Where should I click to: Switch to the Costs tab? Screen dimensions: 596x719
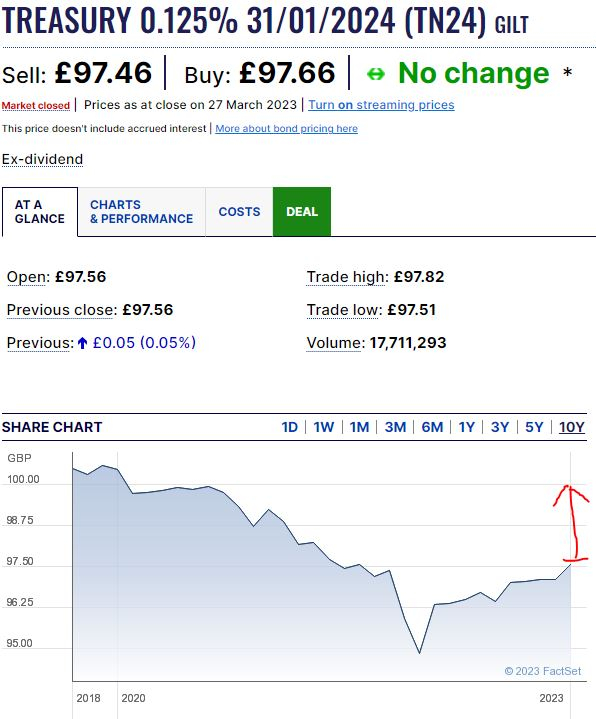pos(239,212)
